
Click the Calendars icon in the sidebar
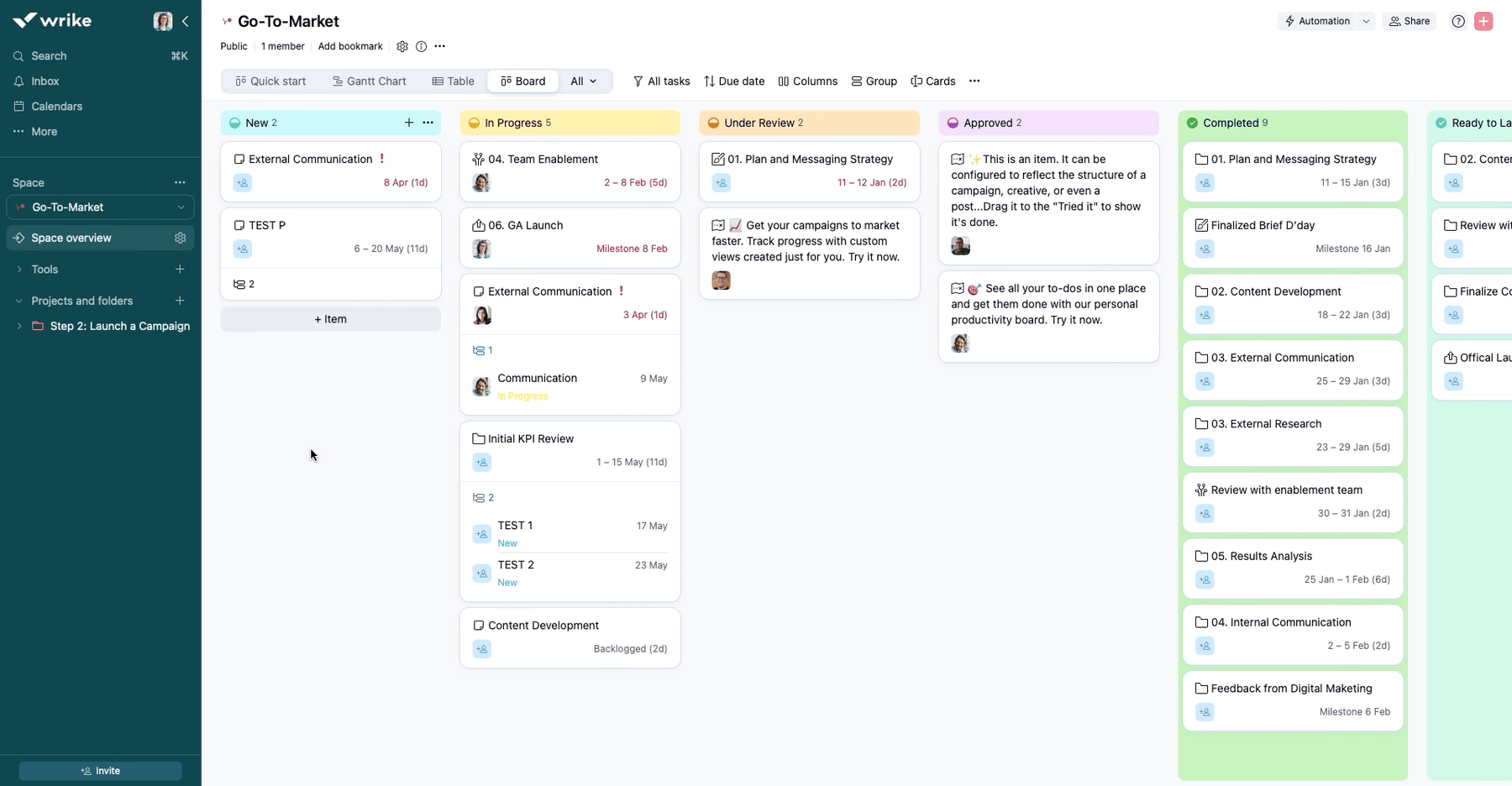click(x=17, y=106)
